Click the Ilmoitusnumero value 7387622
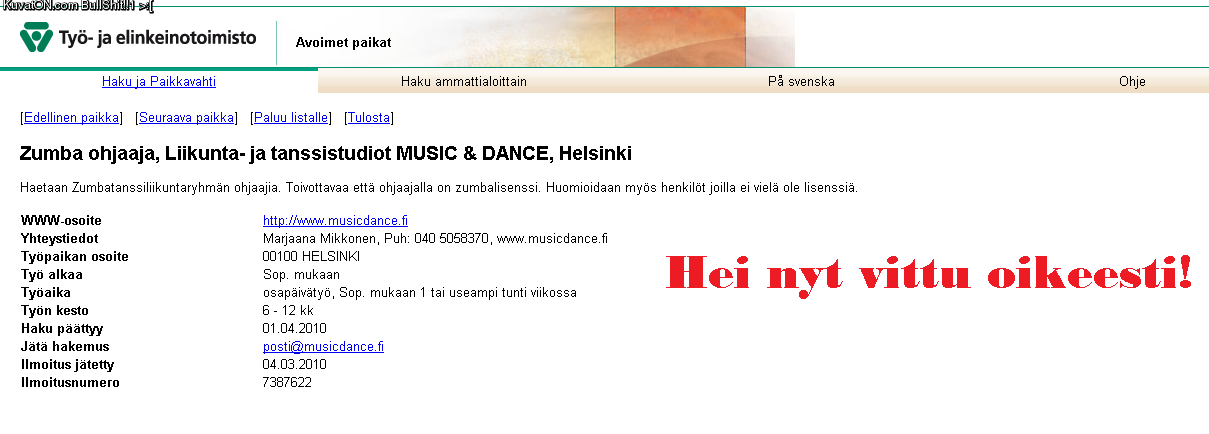Image resolution: width=1209 pixels, height=434 pixels. (287, 382)
